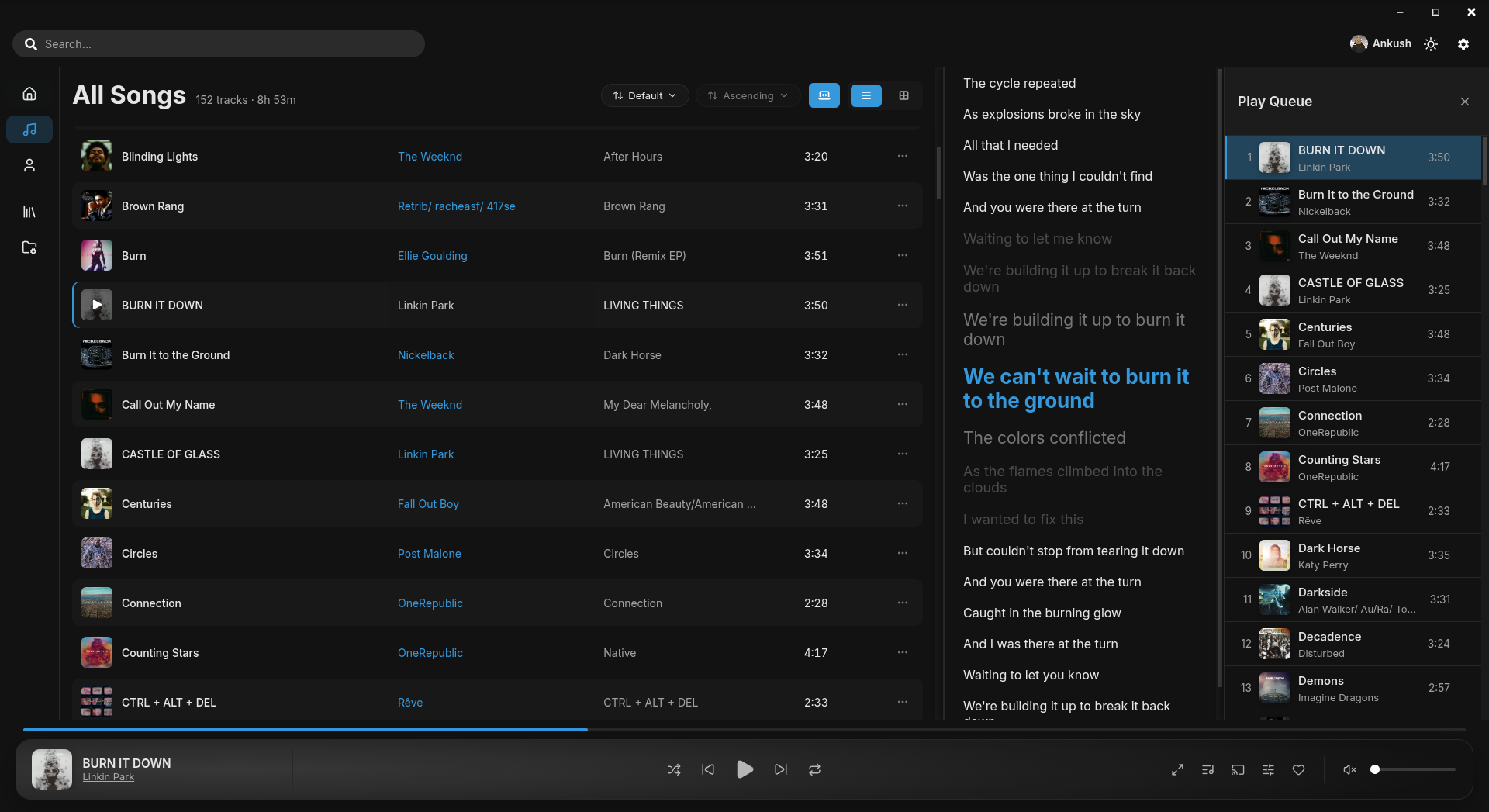1489x812 pixels.
Task: Like the current song with heart icon
Action: (1298, 769)
